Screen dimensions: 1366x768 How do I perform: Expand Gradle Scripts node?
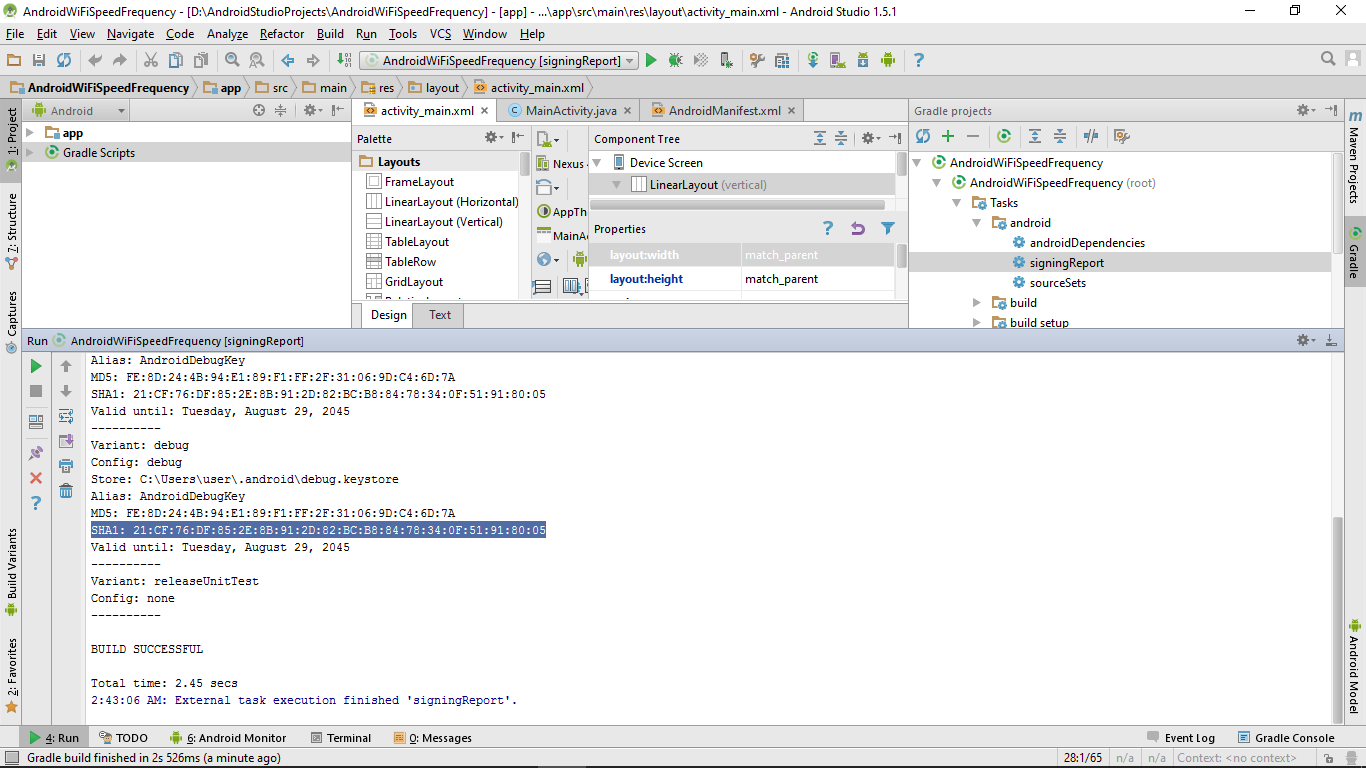coord(30,152)
